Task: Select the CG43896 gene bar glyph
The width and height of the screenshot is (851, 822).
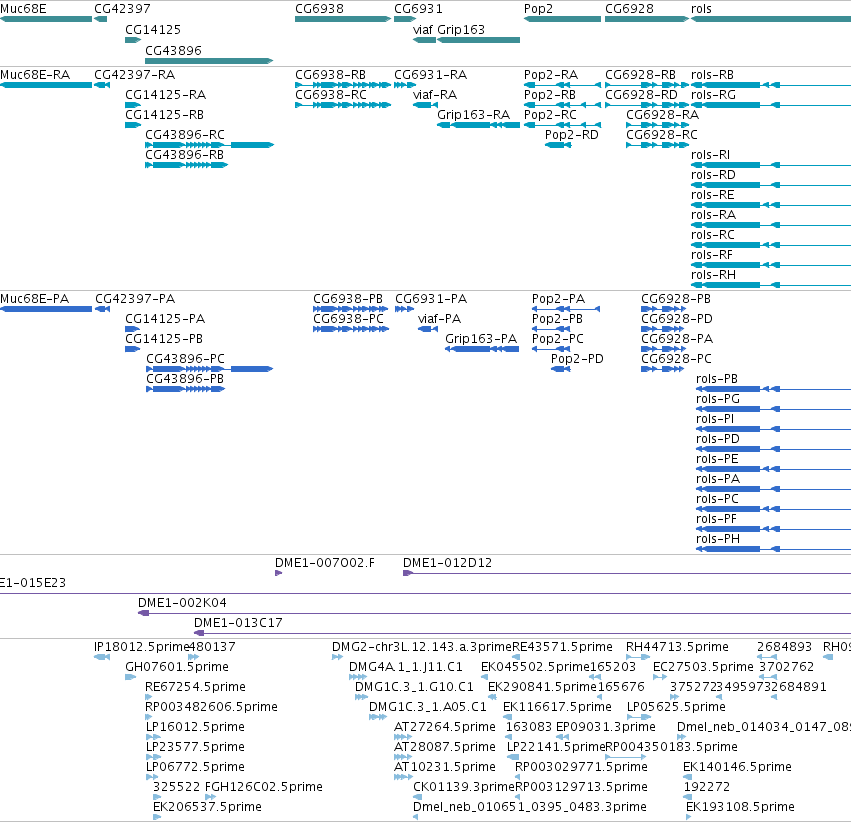Action: pyautogui.click(x=209, y=61)
